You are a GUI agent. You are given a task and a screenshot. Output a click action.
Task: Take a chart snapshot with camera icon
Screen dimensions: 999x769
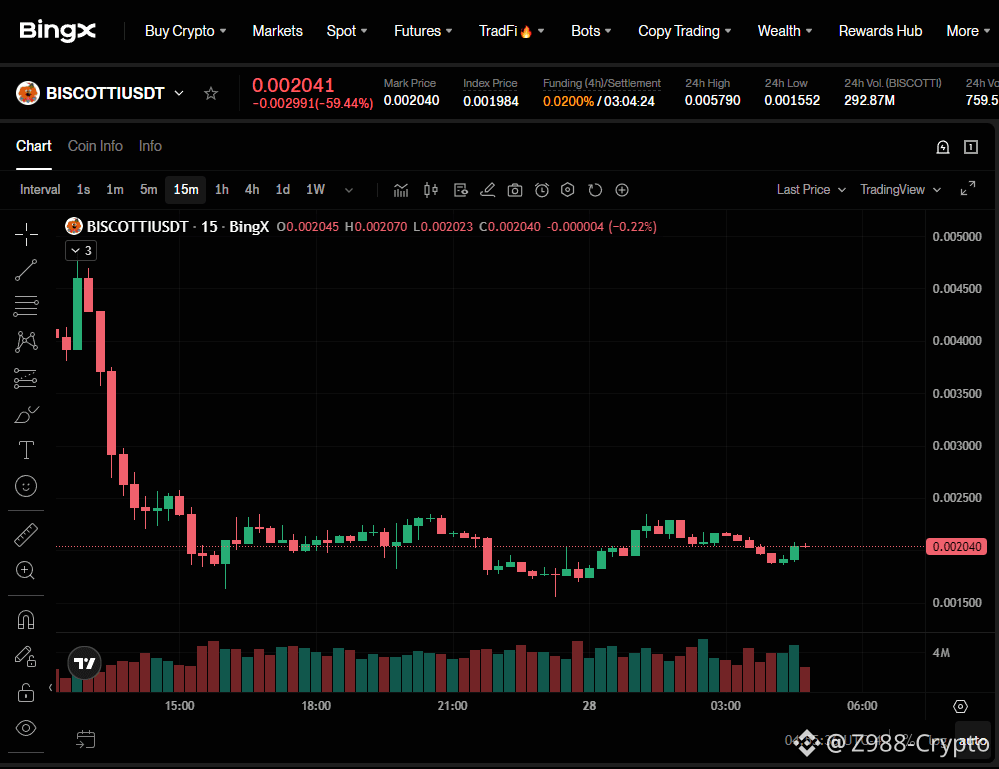coord(515,190)
